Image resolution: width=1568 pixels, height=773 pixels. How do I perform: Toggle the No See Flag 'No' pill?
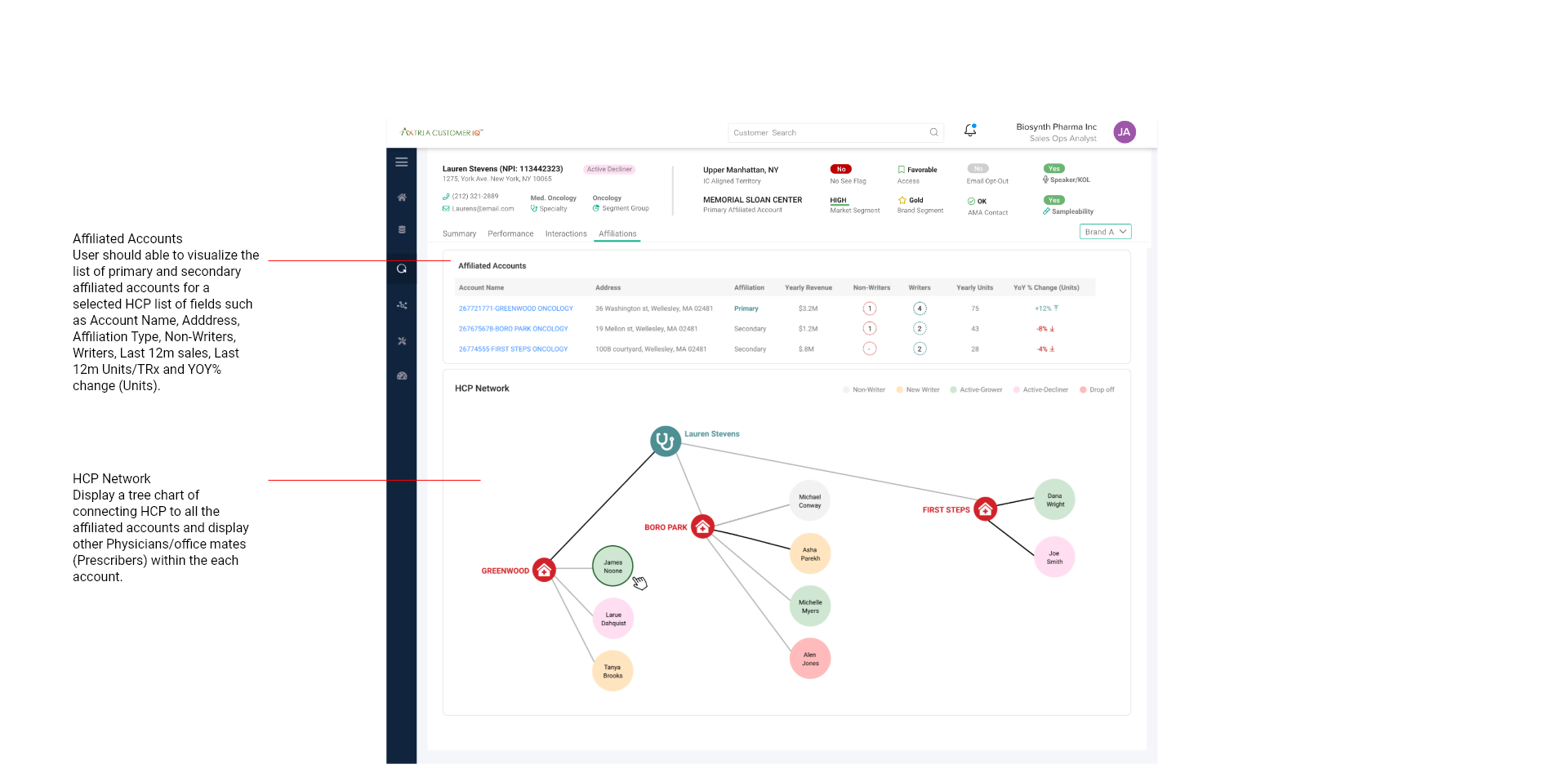pos(840,169)
